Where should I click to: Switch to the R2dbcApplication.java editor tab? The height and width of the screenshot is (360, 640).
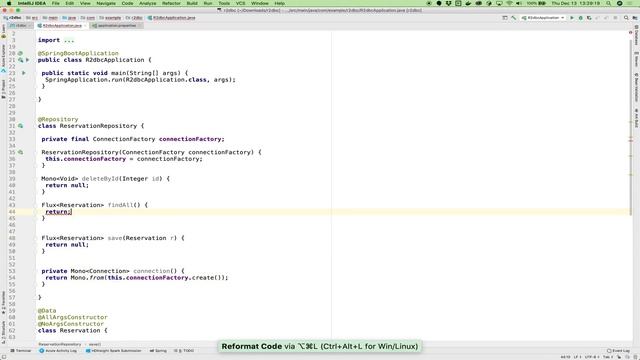point(62,26)
